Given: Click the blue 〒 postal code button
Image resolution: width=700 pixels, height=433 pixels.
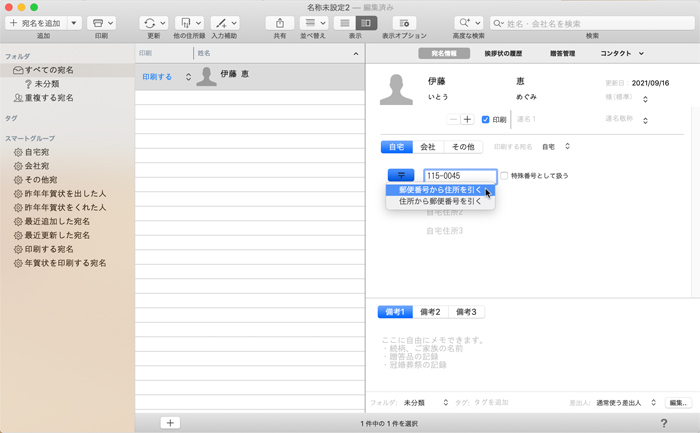Looking at the screenshot, I should point(399,176).
